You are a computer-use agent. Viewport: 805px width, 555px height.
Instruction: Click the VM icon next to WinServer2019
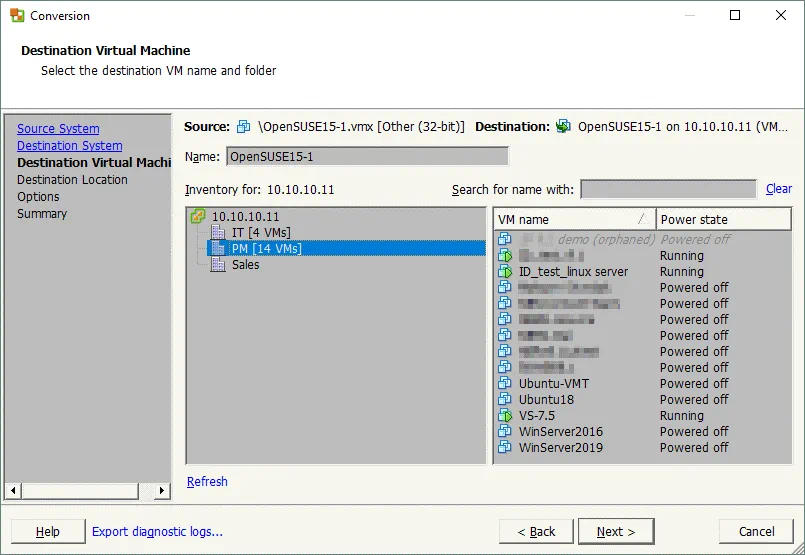pyautogui.click(x=505, y=448)
